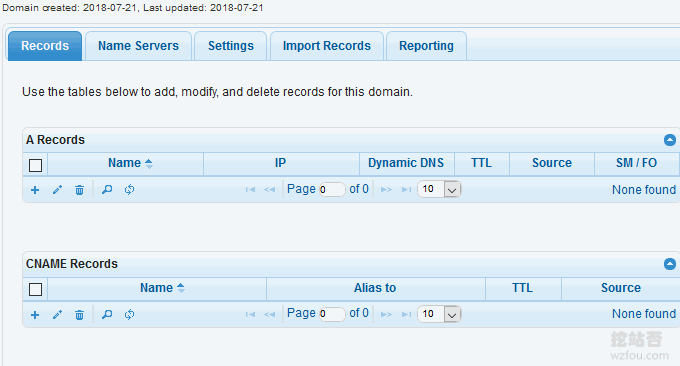Check the select-all box in CNAME Records
This screenshot has width=680, height=366.
(x=36, y=289)
